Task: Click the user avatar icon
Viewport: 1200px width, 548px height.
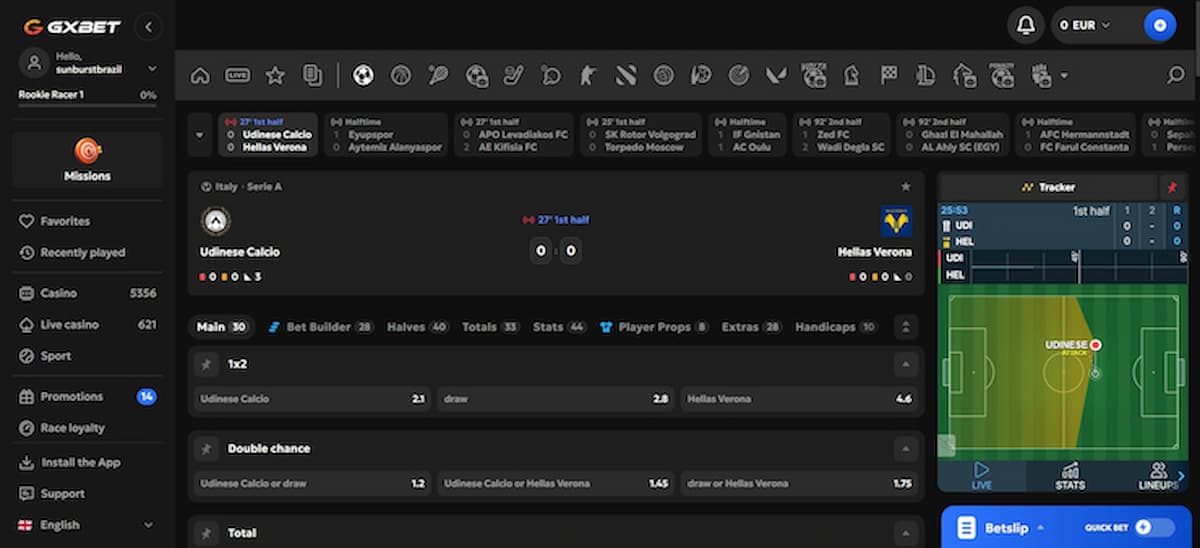Action: click(x=35, y=62)
